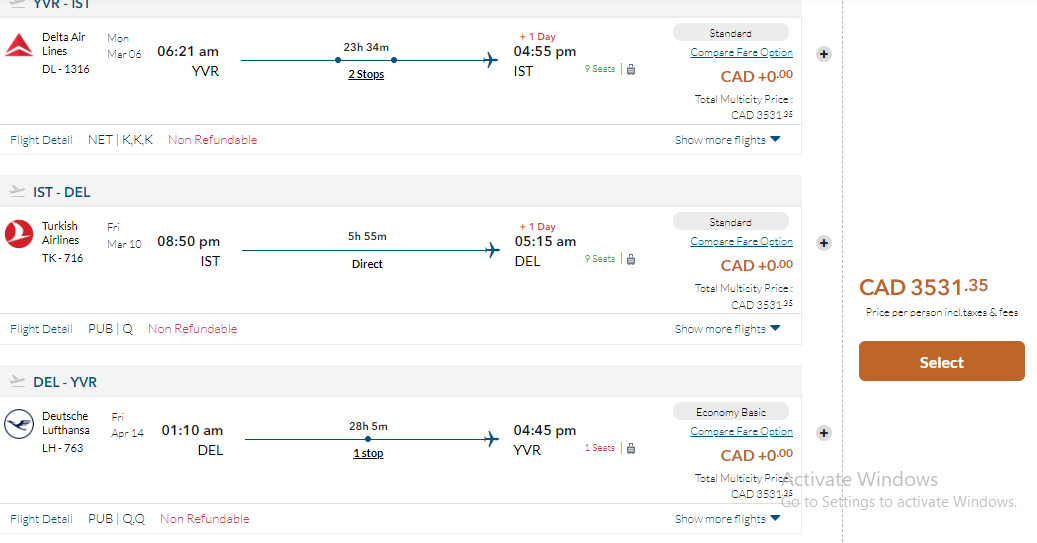Click the Delta Air Lines logo

(19, 45)
